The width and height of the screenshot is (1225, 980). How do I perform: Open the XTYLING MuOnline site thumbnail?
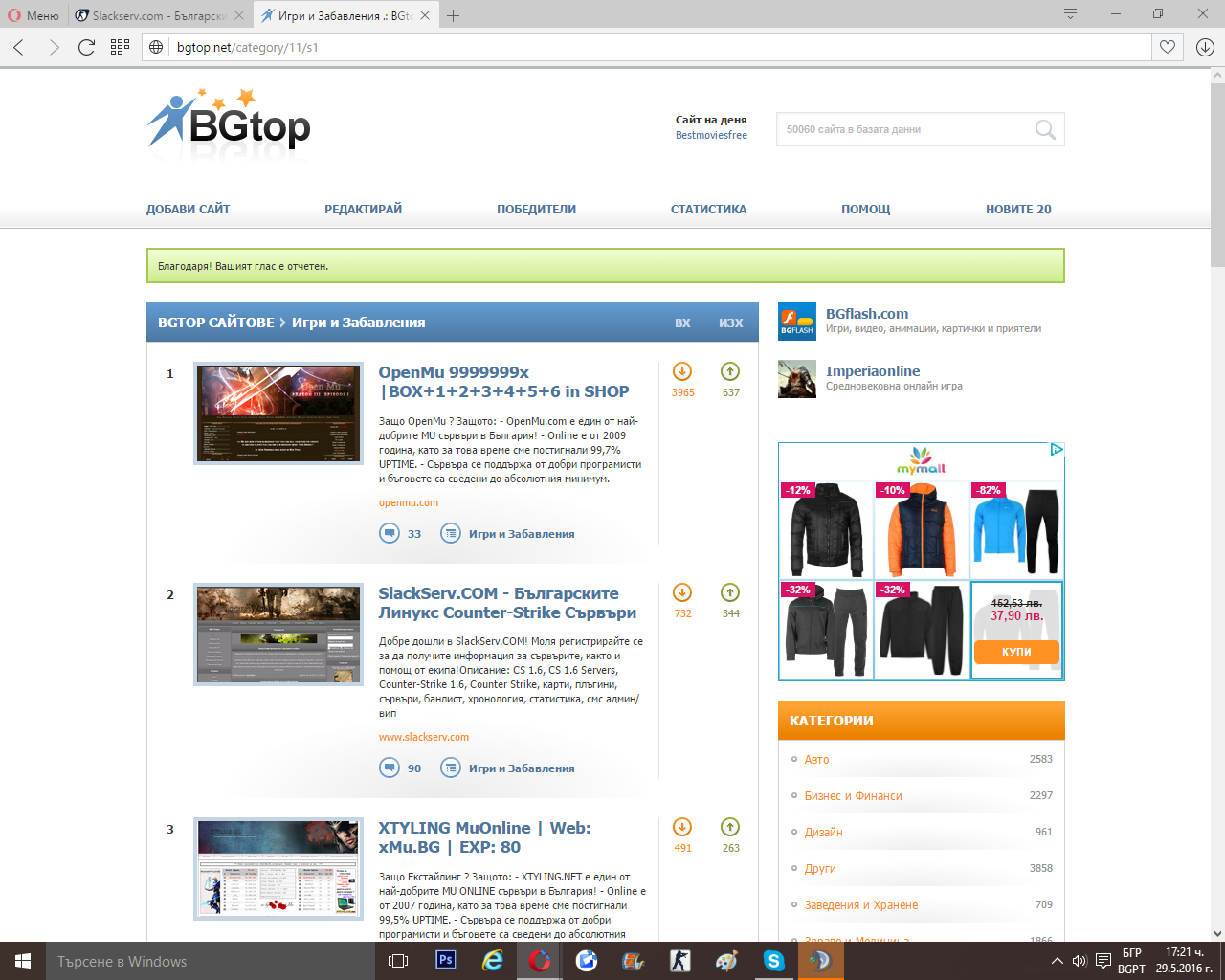click(278, 869)
